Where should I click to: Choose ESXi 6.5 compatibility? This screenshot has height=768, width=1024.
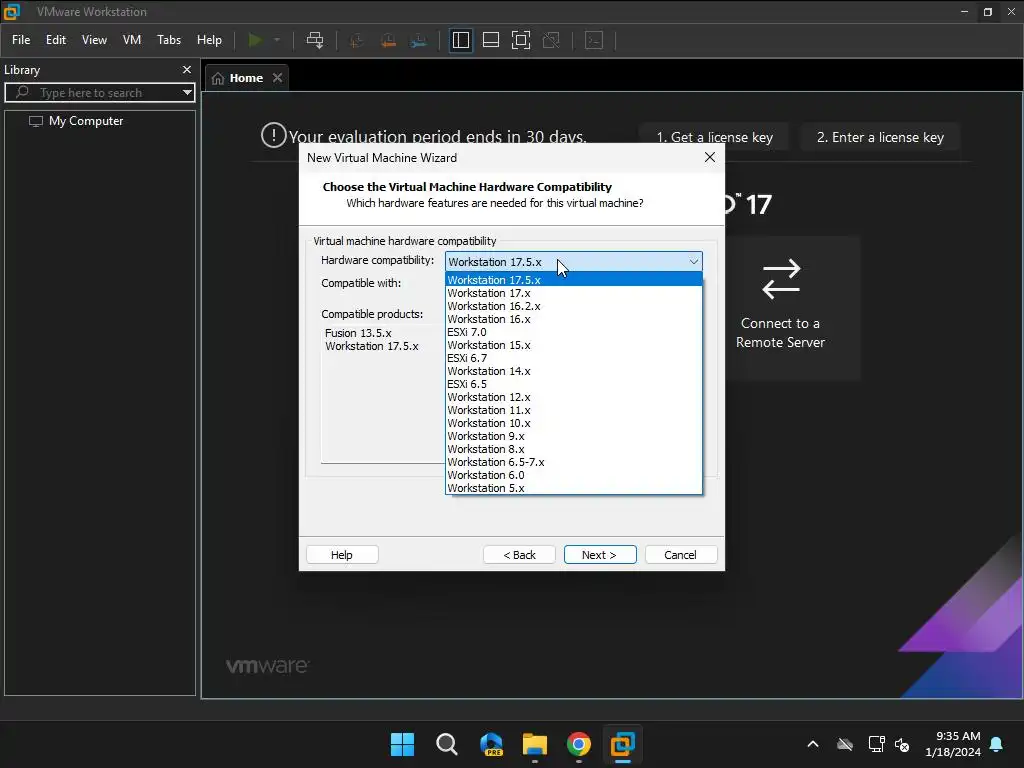point(573,384)
